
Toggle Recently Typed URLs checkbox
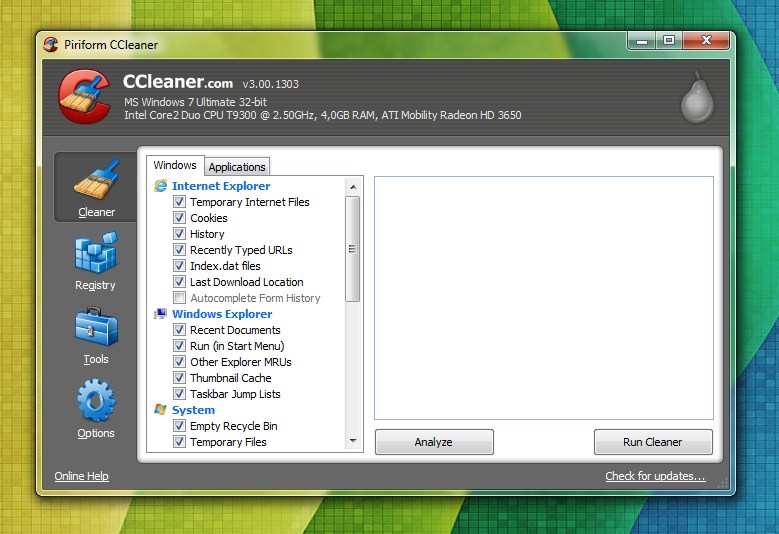point(179,249)
